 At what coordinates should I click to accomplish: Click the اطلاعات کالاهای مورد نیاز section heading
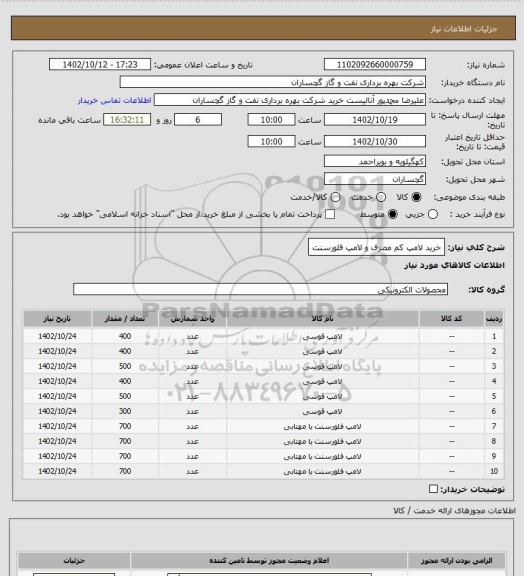coord(454,266)
